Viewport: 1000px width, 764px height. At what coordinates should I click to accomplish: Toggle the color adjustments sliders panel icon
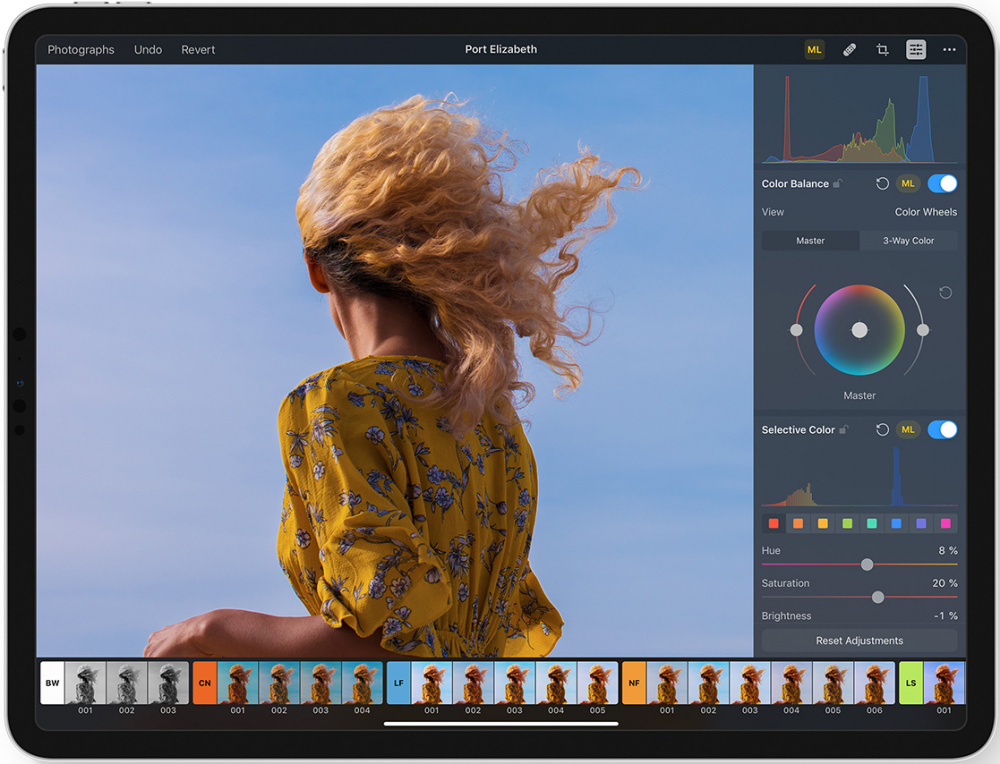click(x=916, y=50)
